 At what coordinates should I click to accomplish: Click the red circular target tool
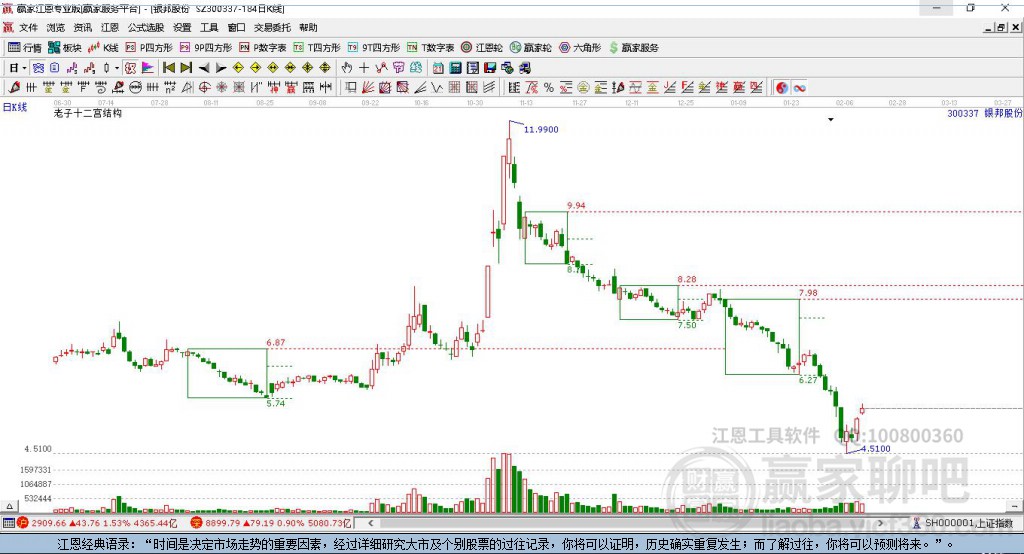coord(204,88)
